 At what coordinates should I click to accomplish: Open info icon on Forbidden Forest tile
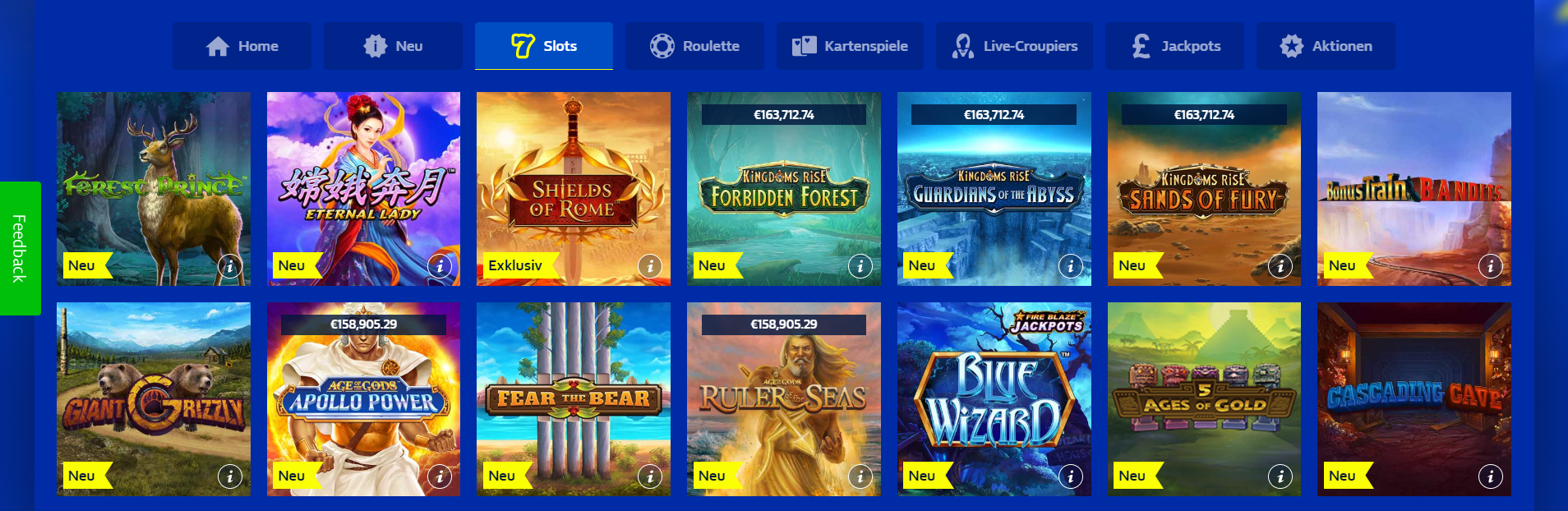pyautogui.click(x=860, y=266)
